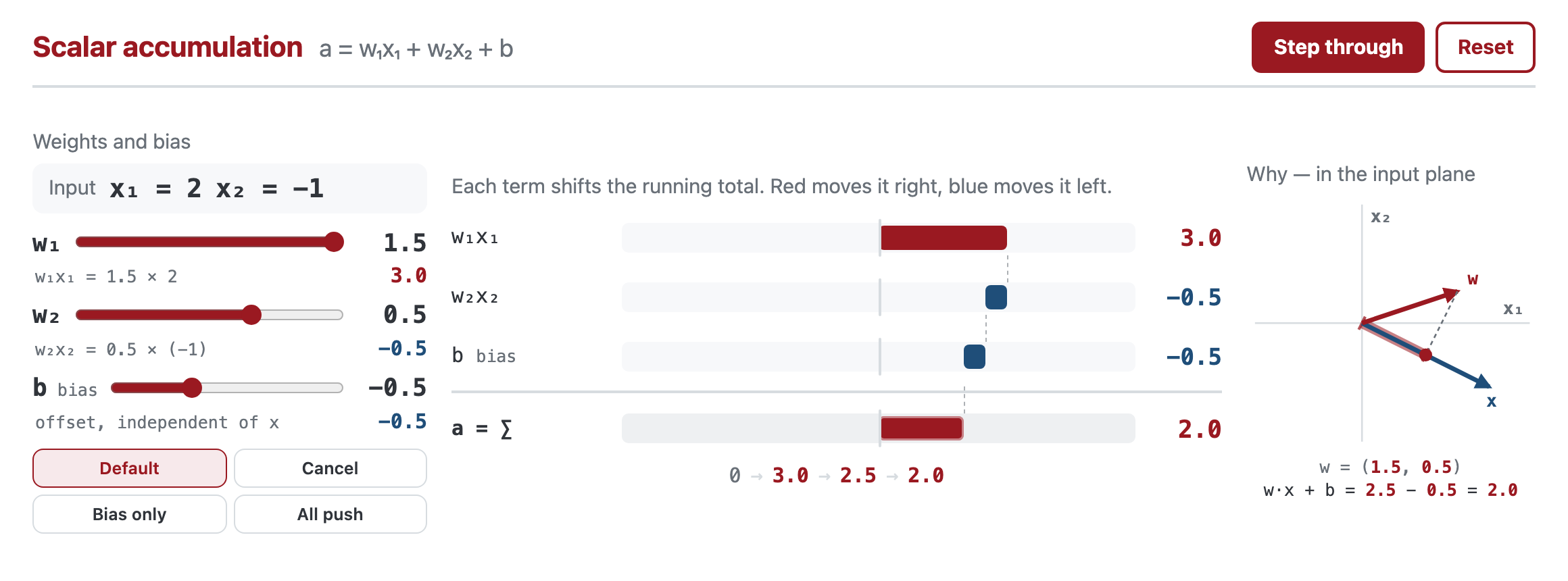Apply the Bias only preset
This screenshot has height=581, width=1568.
[129, 514]
